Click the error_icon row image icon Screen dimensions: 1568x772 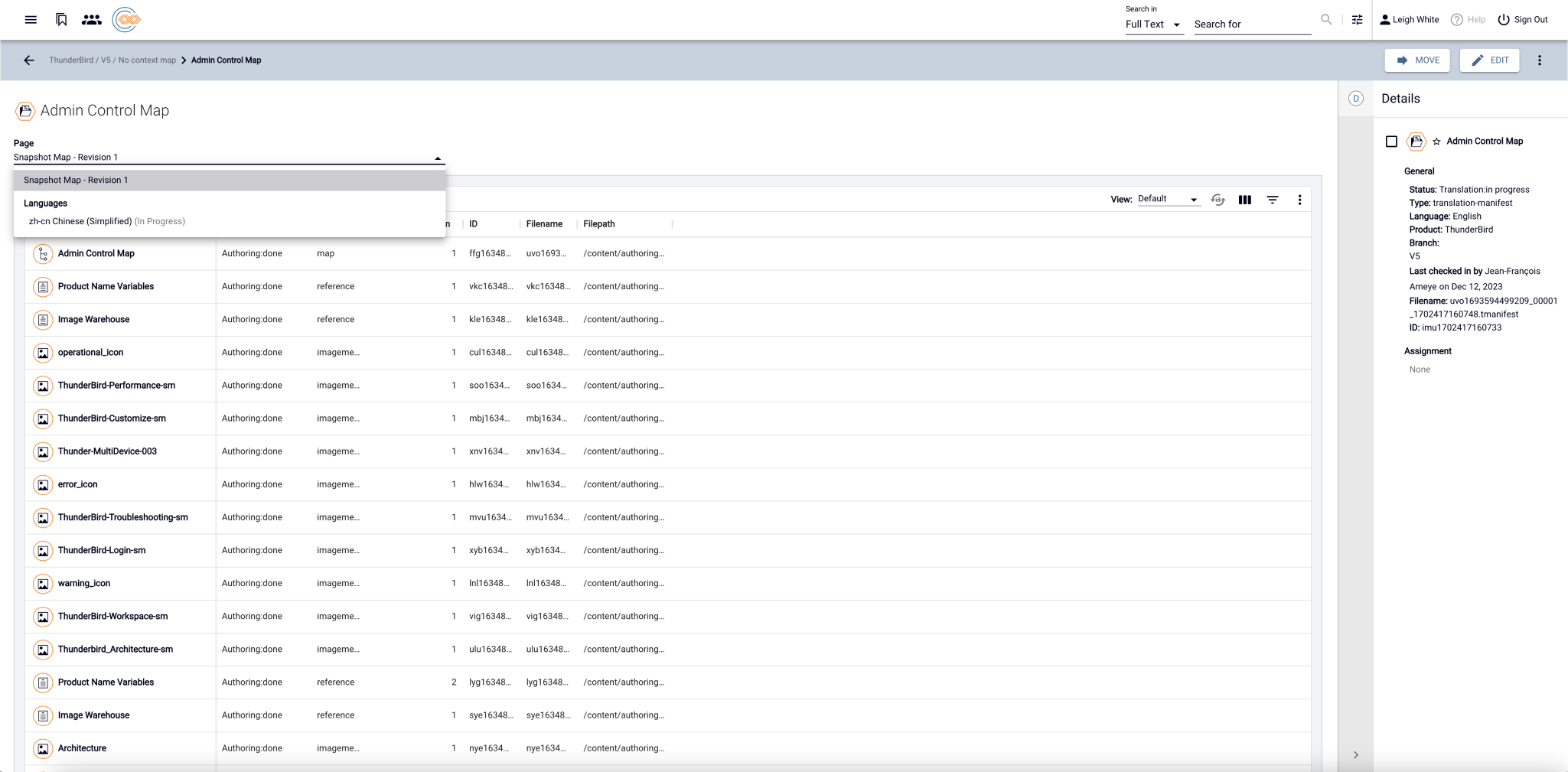coord(43,484)
